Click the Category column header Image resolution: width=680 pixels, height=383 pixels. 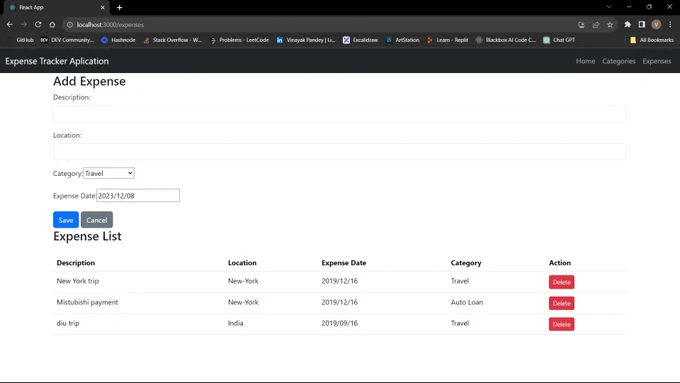(x=466, y=263)
